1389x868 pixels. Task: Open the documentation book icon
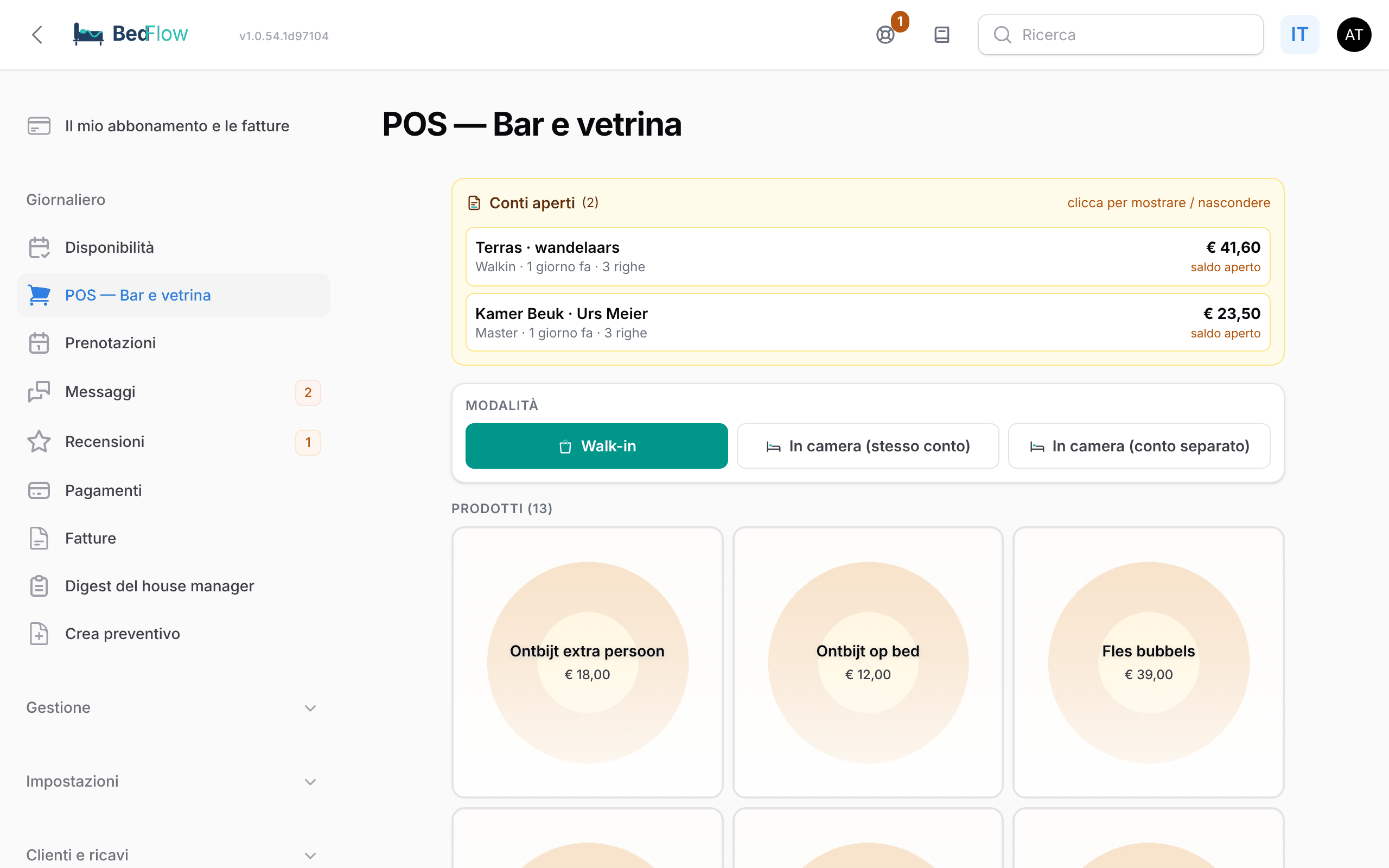[942, 35]
